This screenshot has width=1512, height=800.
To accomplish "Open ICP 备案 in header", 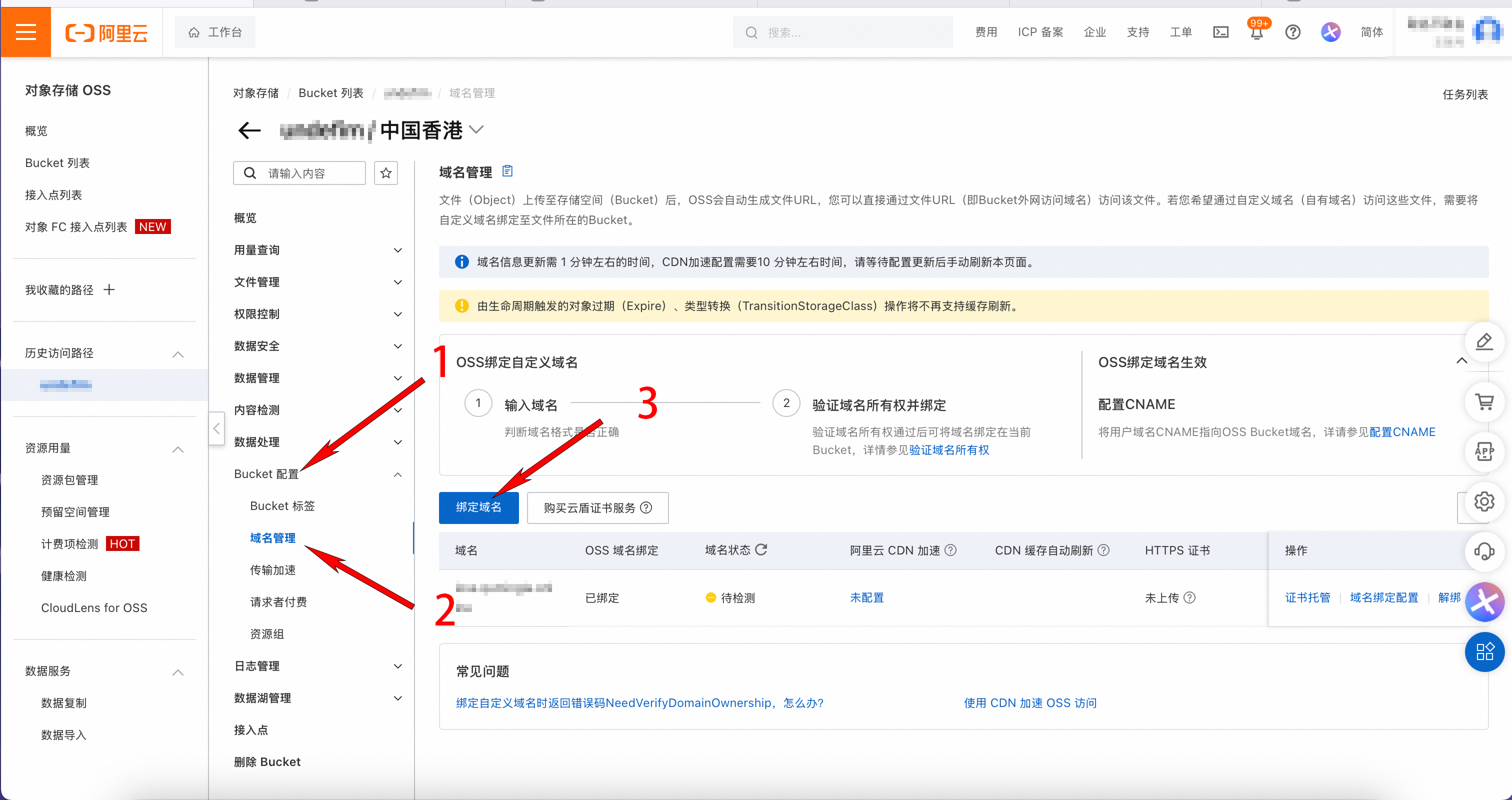I will [1040, 32].
